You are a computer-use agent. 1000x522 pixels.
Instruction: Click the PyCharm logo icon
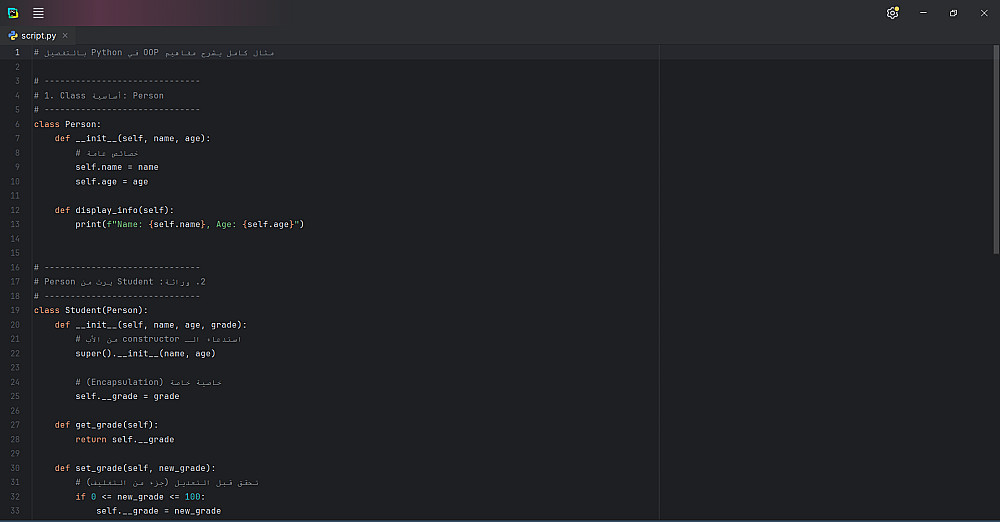pyautogui.click(x=12, y=13)
